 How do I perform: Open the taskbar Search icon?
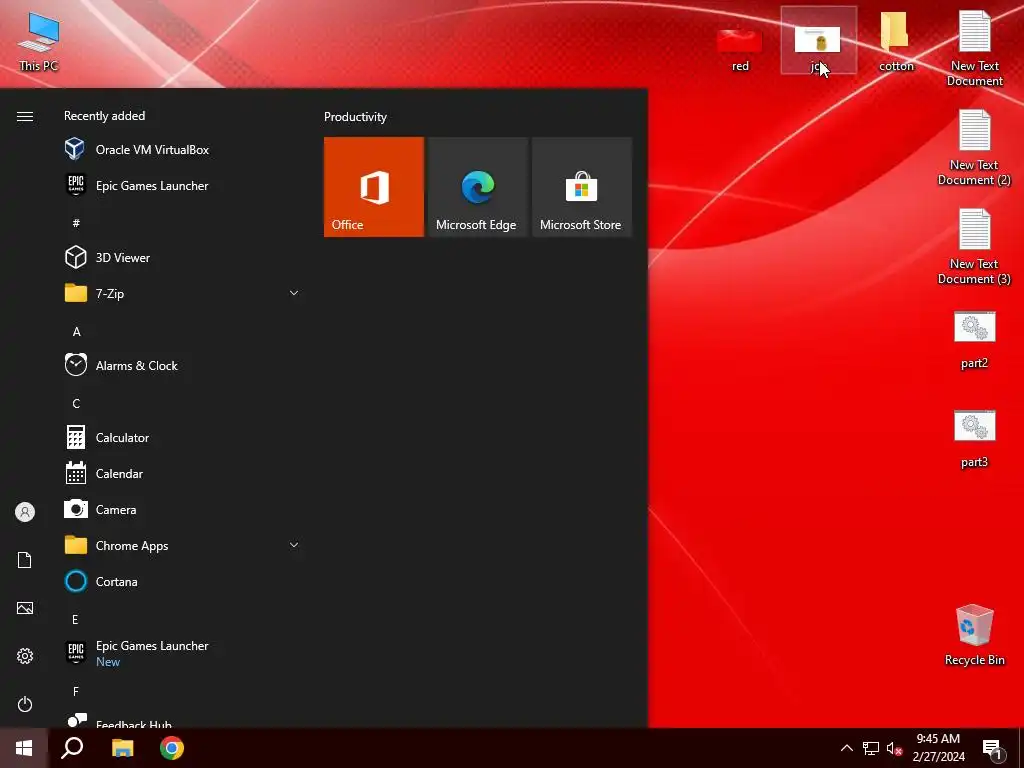pyautogui.click(x=72, y=748)
